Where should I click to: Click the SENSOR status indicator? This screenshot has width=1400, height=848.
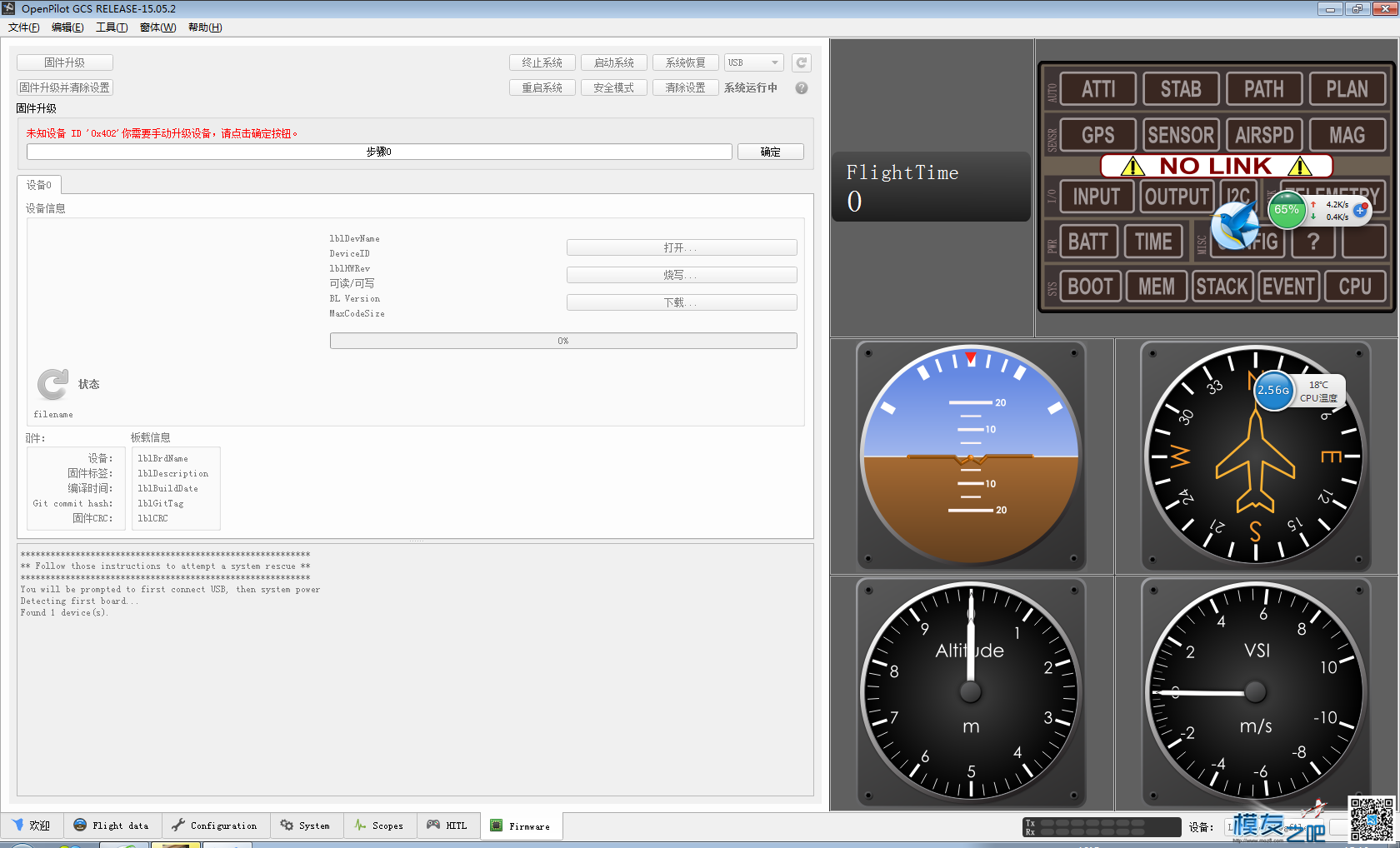(1181, 135)
